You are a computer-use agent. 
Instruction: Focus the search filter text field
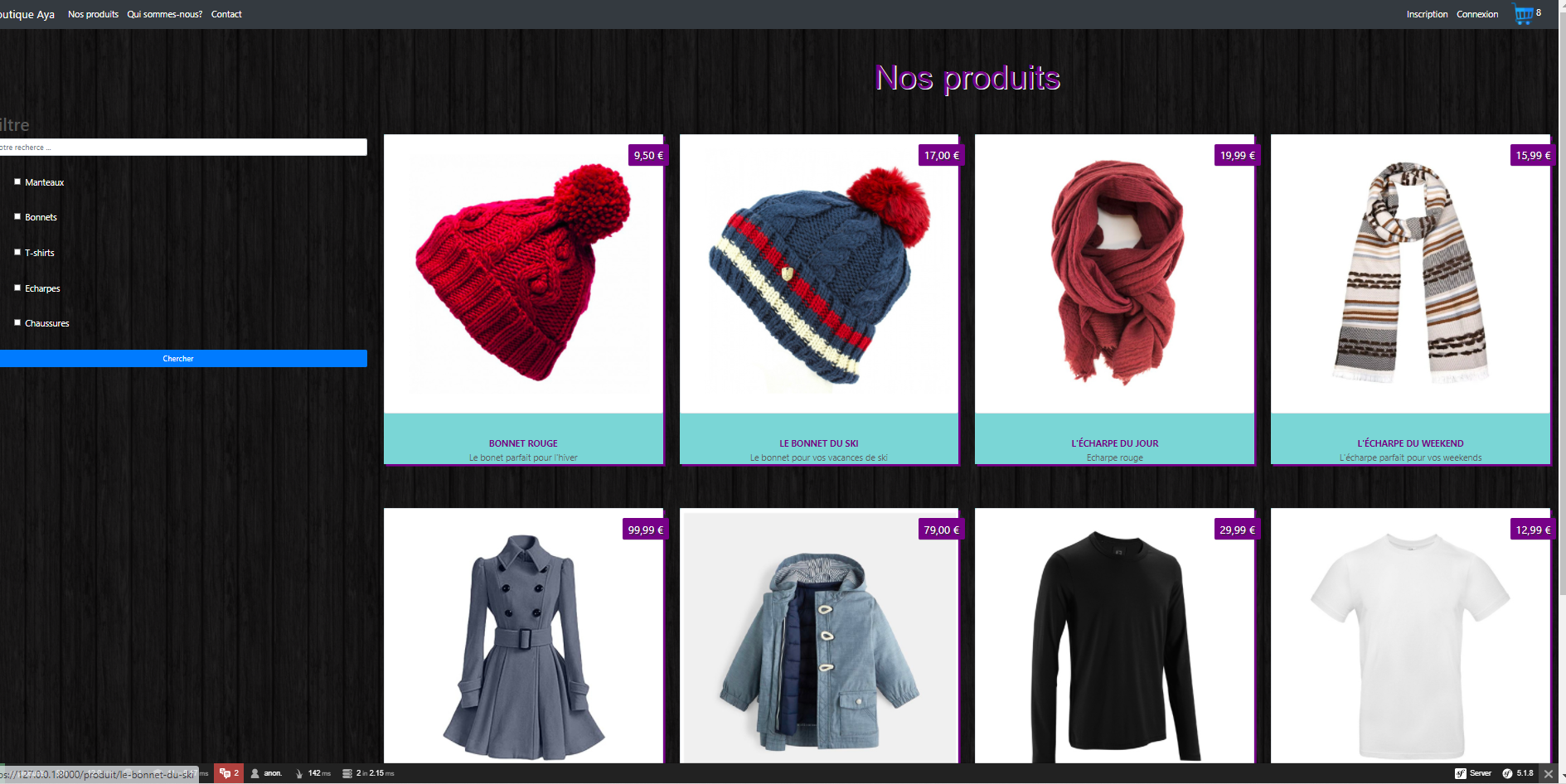182,147
